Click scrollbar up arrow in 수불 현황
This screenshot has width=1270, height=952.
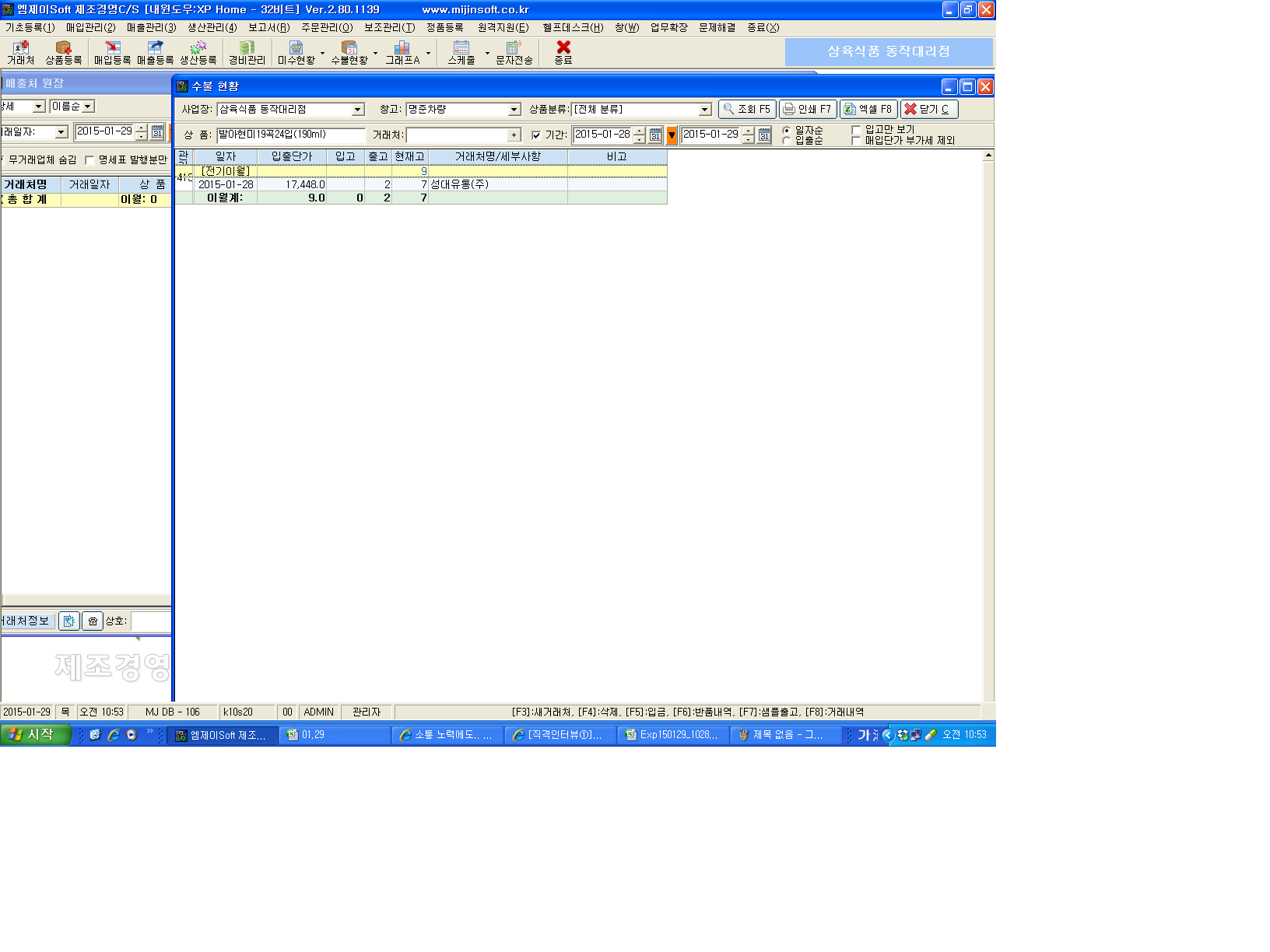(x=988, y=156)
